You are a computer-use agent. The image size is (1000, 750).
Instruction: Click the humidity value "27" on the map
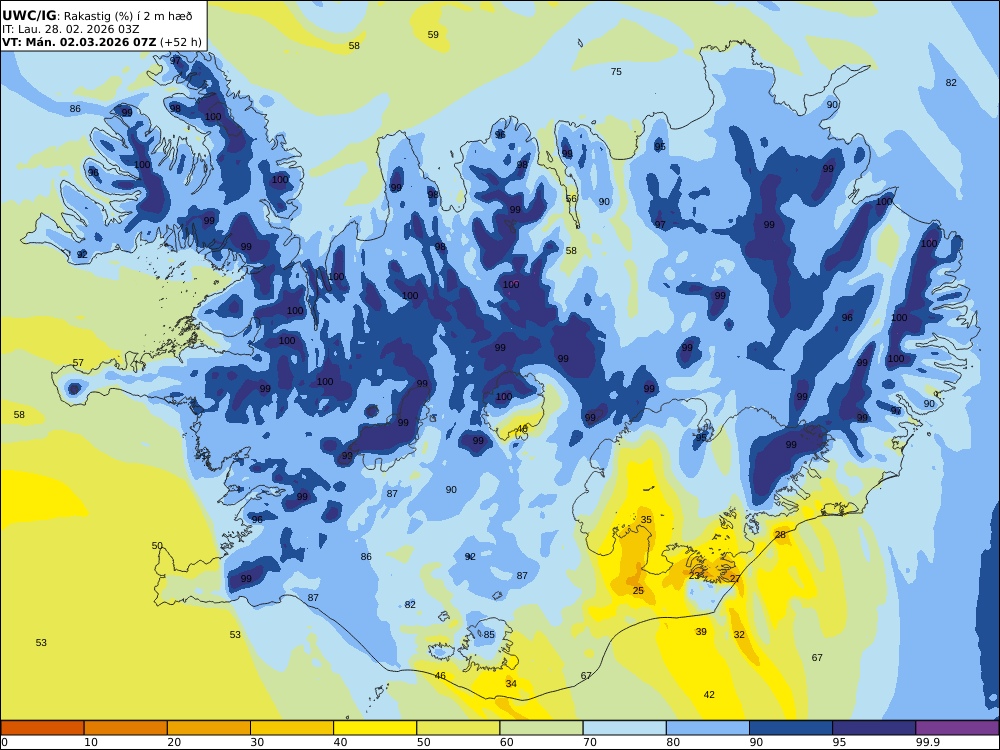735,578
